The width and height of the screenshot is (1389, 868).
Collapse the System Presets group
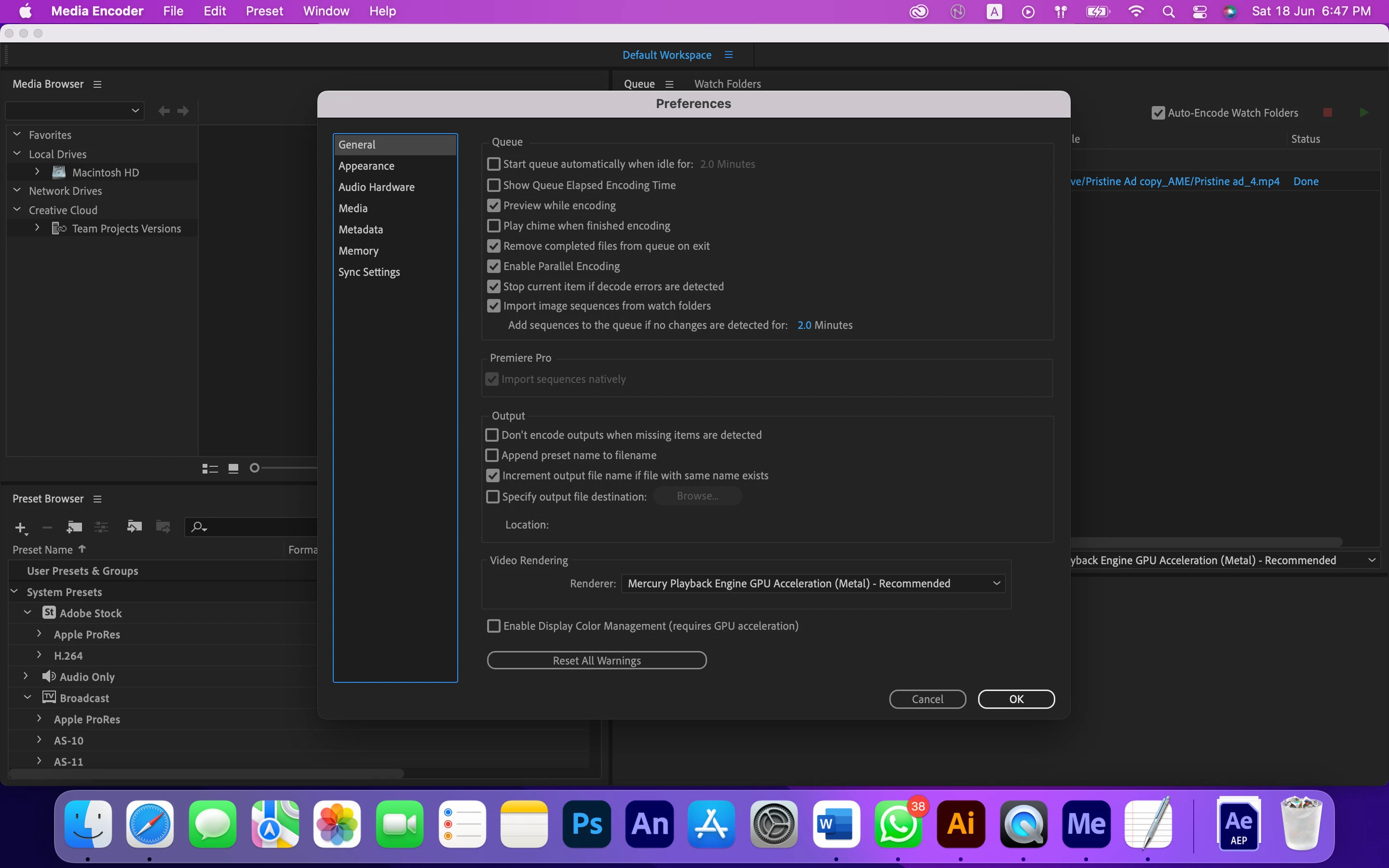[15, 591]
